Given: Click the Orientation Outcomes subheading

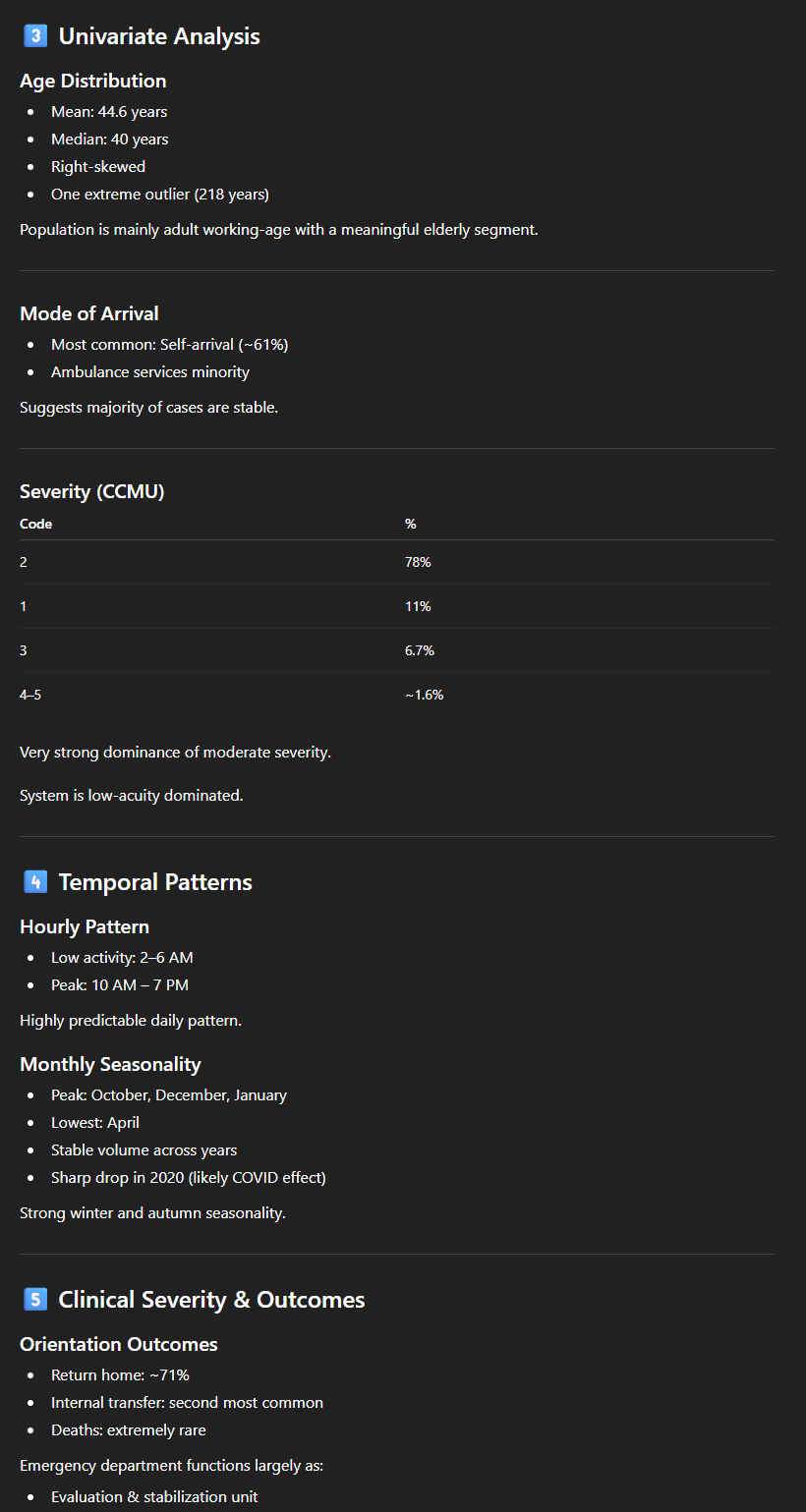Looking at the screenshot, I should click(119, 1344).
